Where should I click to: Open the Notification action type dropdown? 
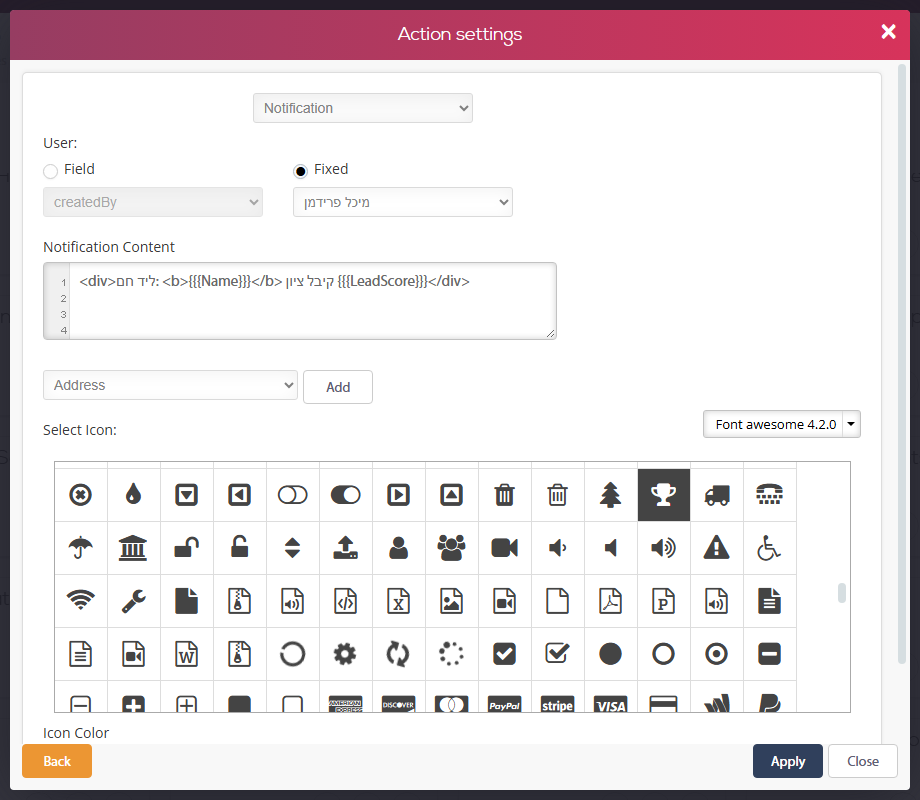pyautogui.click(x=363, y=108)
